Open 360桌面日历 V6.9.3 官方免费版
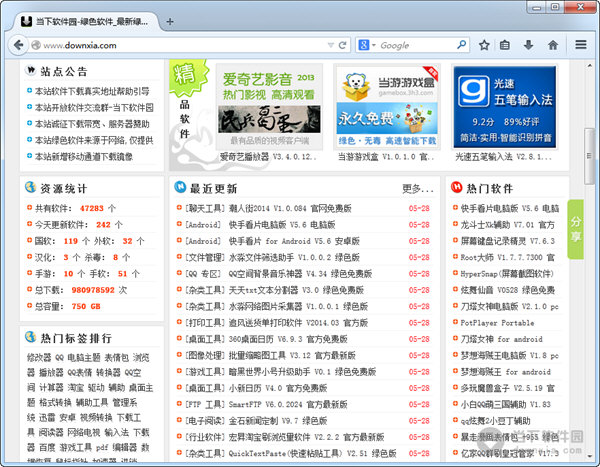 [x=288, y=339]
